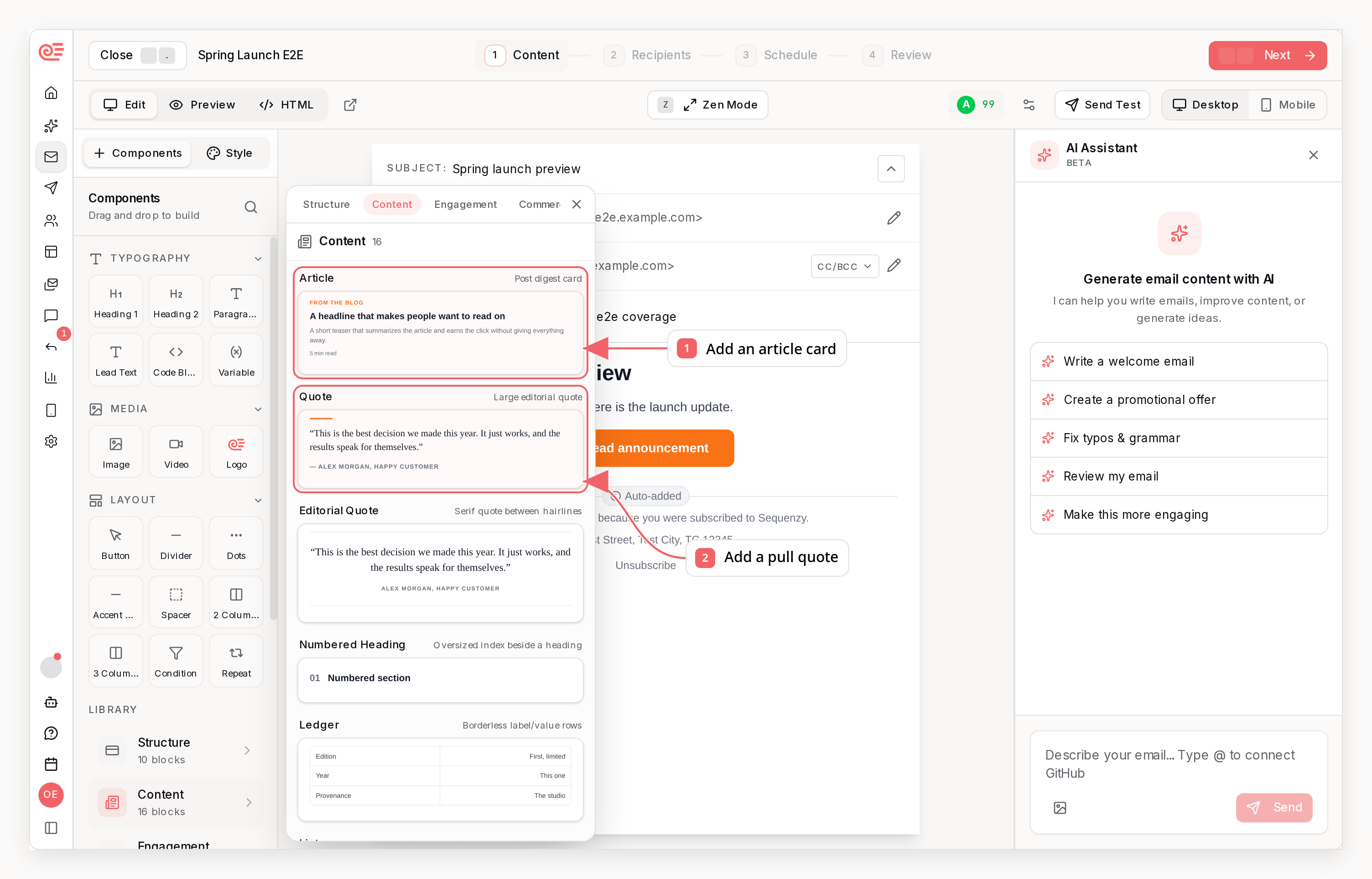Switch to Edit view mode
Screen dimensions: 1372x879
point(125,104)
